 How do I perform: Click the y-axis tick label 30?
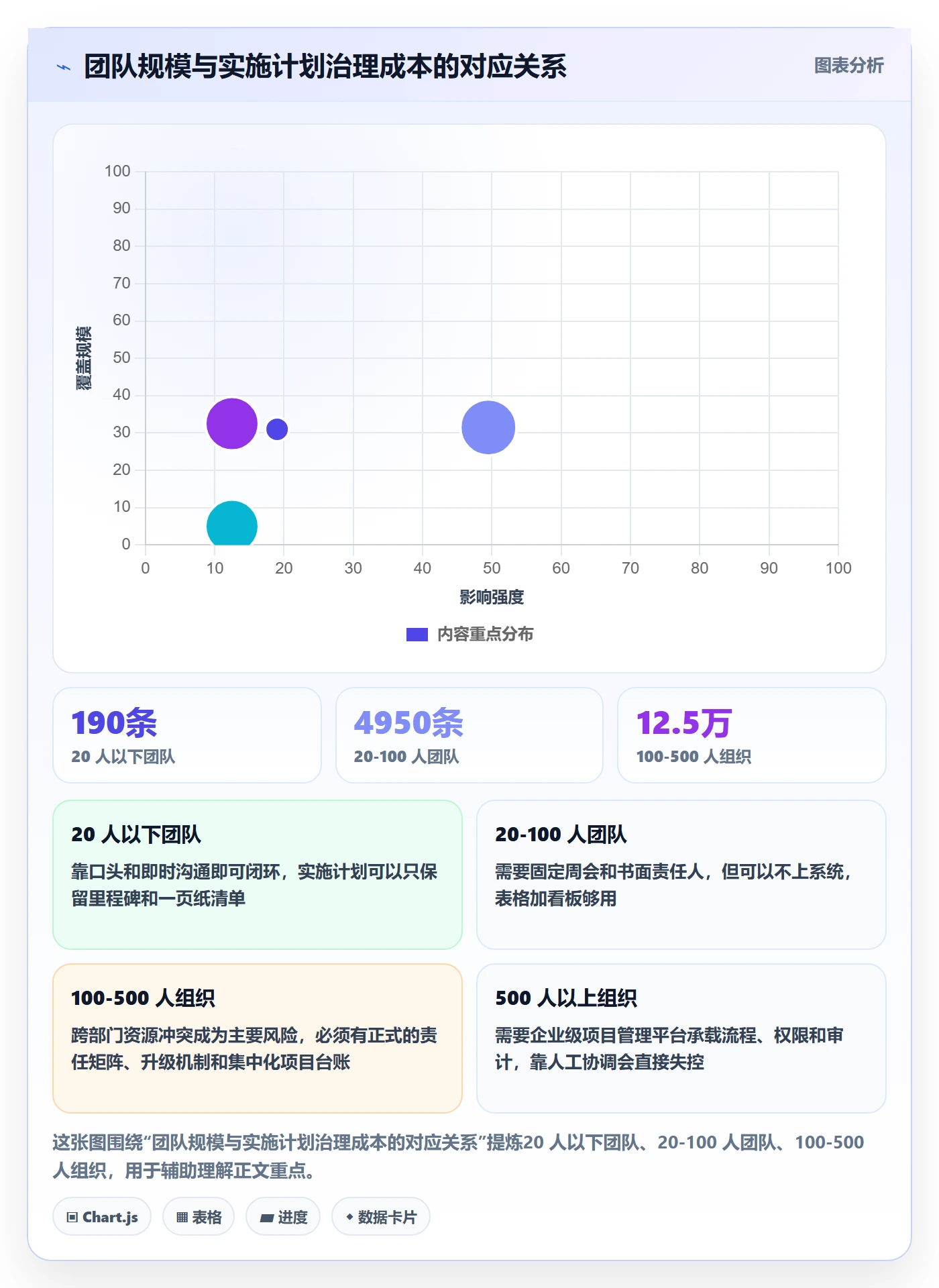[121, 432]
